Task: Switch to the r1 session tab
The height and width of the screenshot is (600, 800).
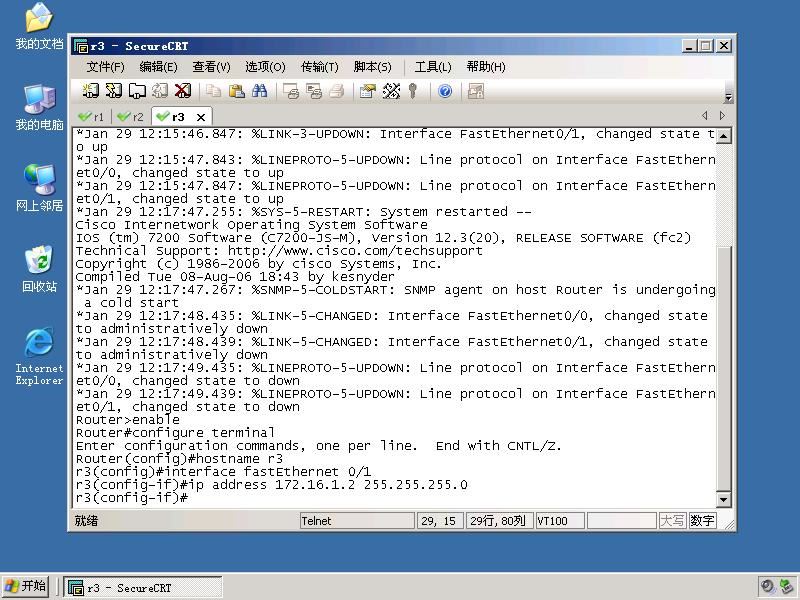Action: (91, 117)
